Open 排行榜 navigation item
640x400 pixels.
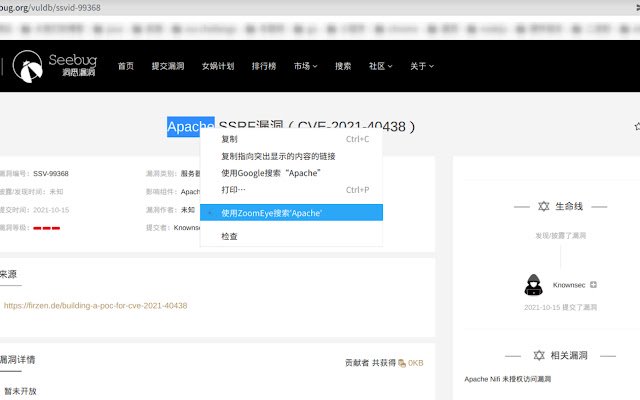(x=264, y=66)
